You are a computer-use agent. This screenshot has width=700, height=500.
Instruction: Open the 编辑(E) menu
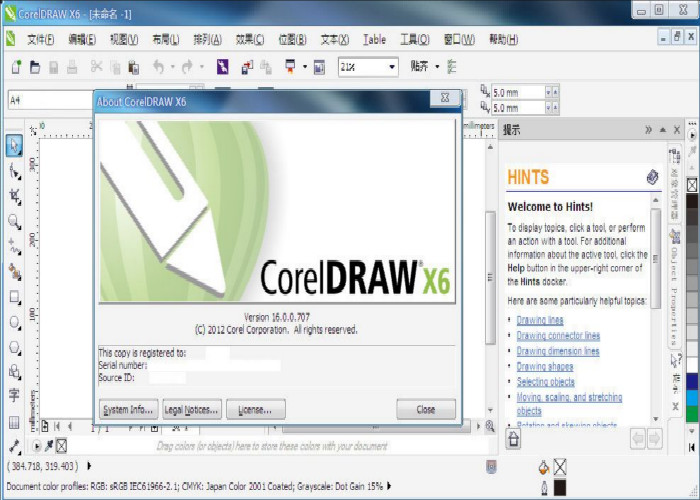click(82, 40)
